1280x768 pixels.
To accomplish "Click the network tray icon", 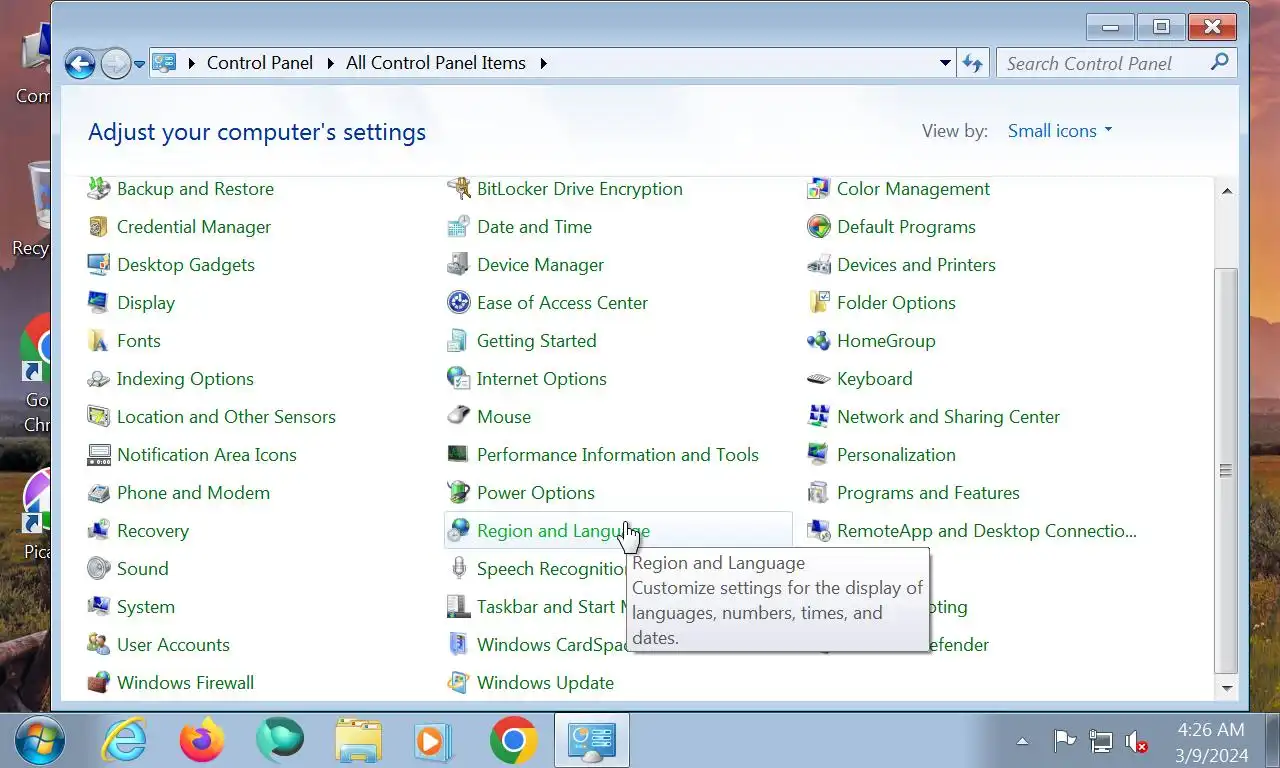I will 1100,742.
